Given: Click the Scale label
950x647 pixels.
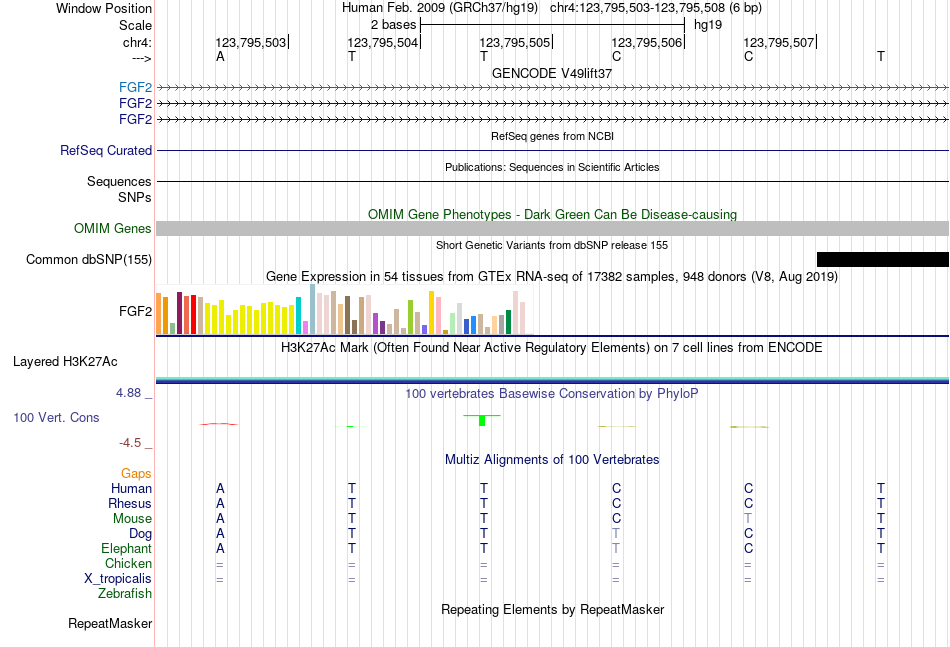Looking at the screenshot, I should 135,25.
